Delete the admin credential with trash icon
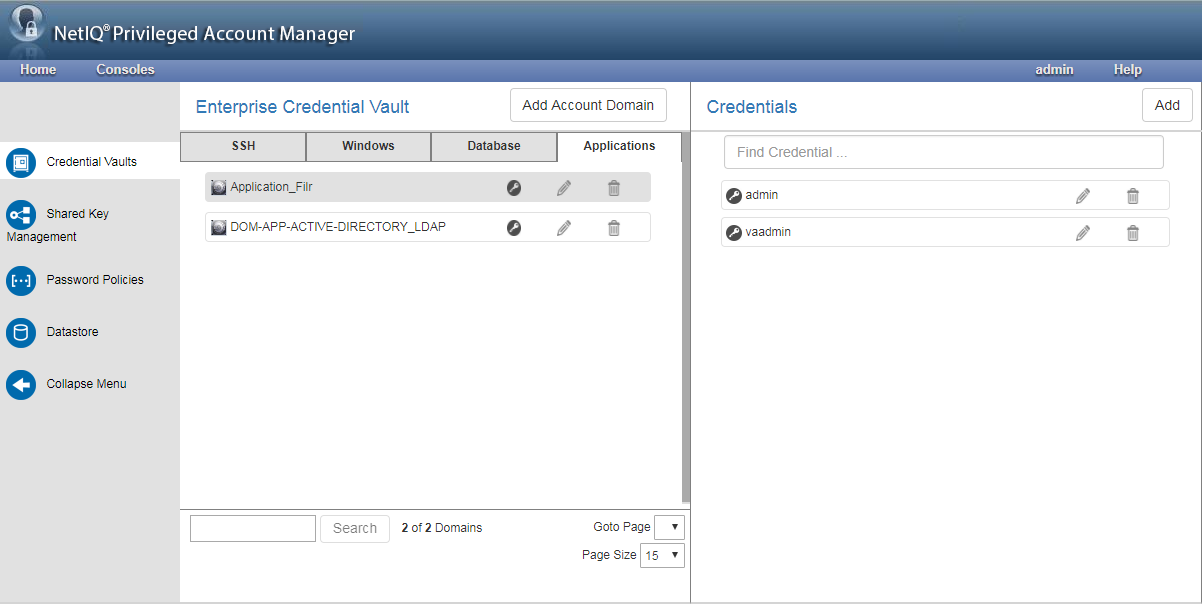This screenshot has height=604, width=1202. click(1133, 196)
